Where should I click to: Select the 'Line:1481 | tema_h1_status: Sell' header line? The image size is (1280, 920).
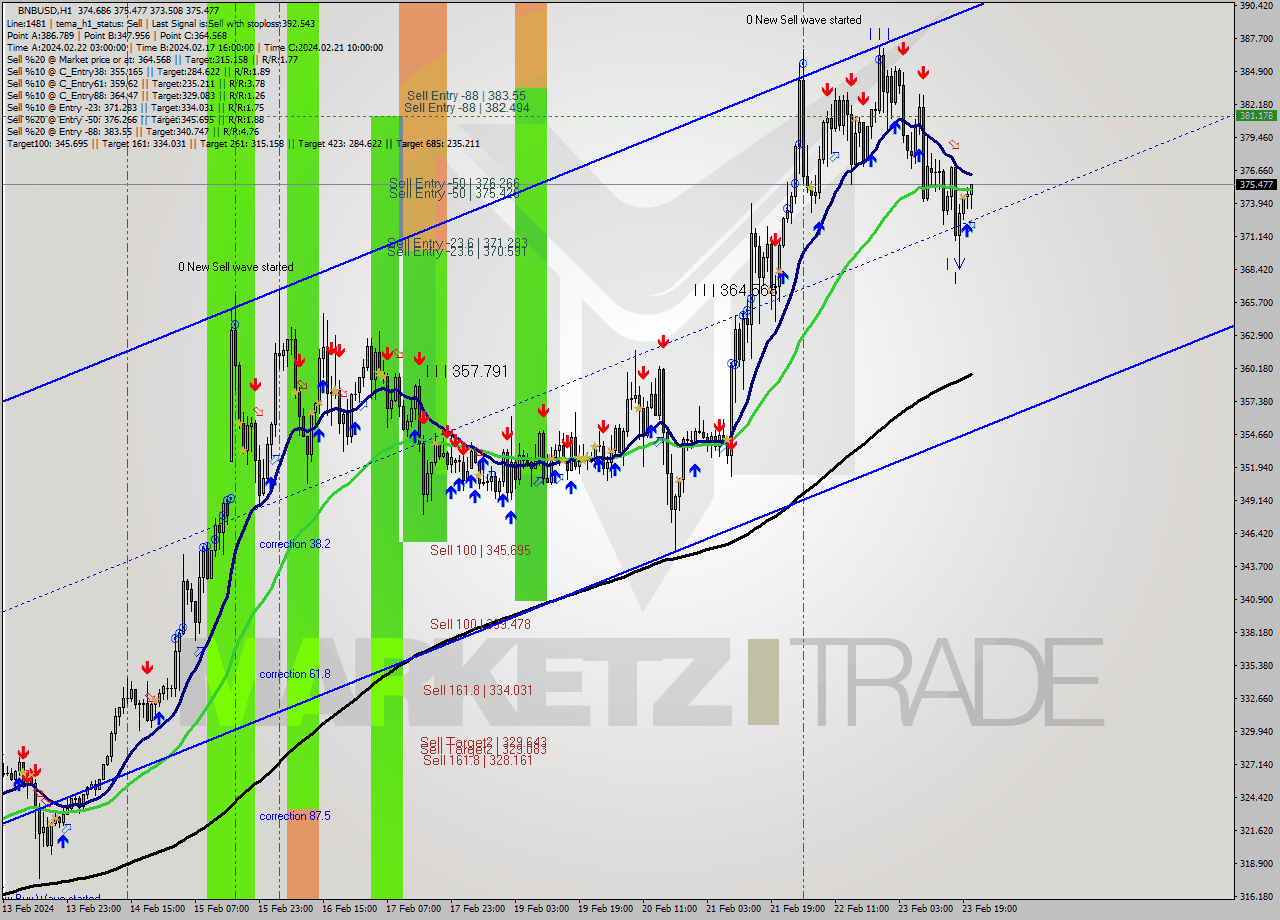tap(161, 23)
